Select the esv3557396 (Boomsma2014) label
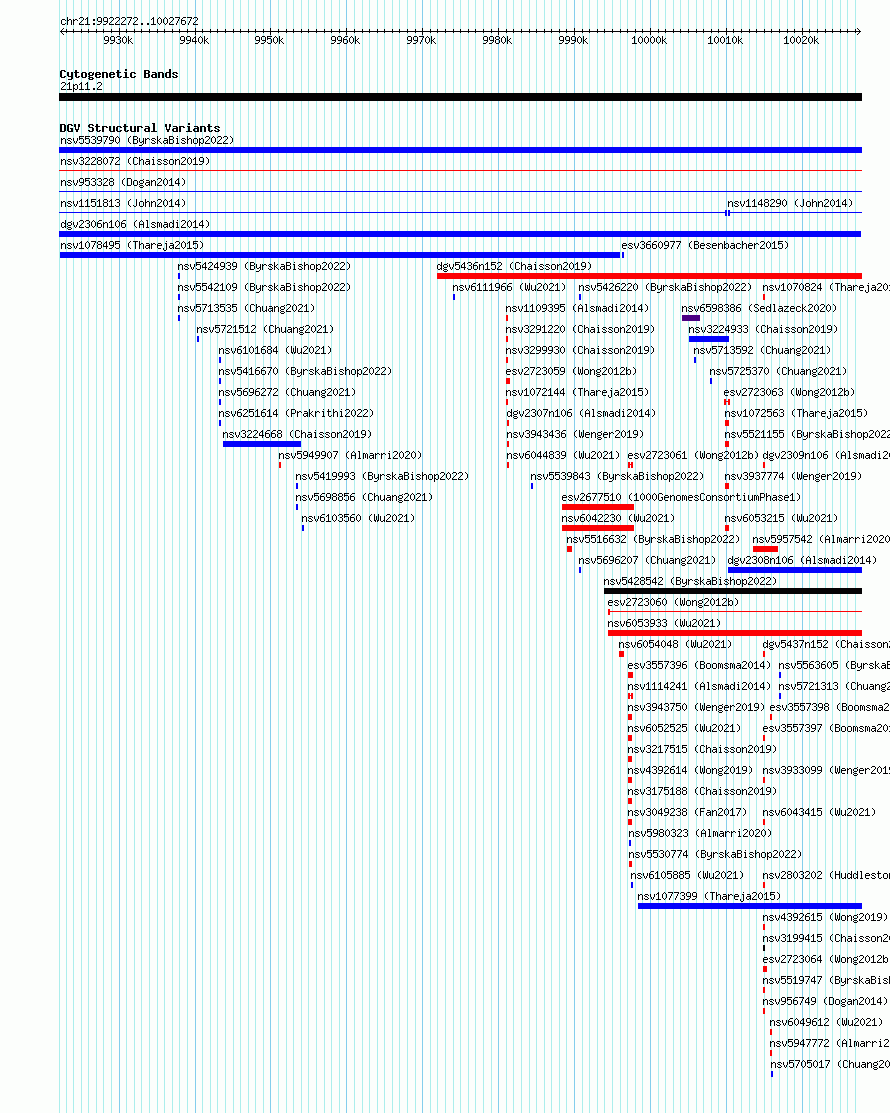Image resolution: width=890 pixels, height=1113 pixels. [x=698, y=666]
